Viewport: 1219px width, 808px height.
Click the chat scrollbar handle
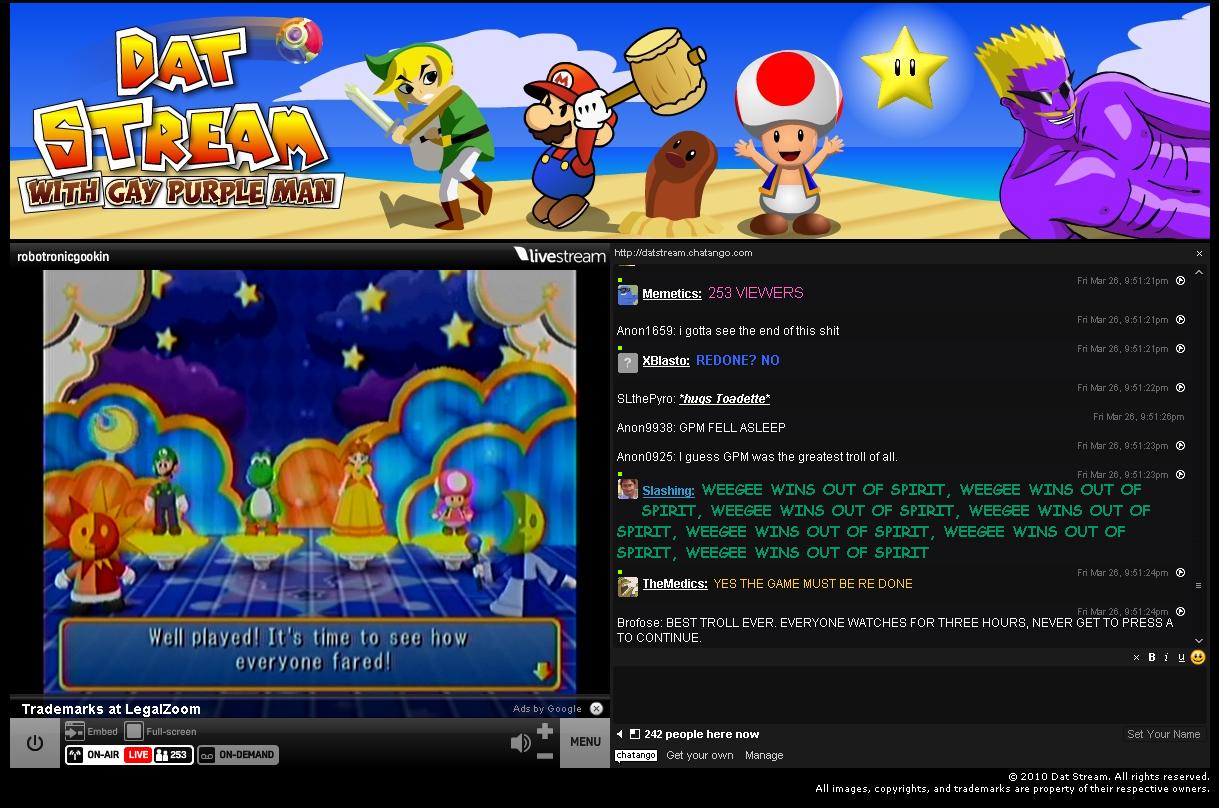pos(1199,586)
